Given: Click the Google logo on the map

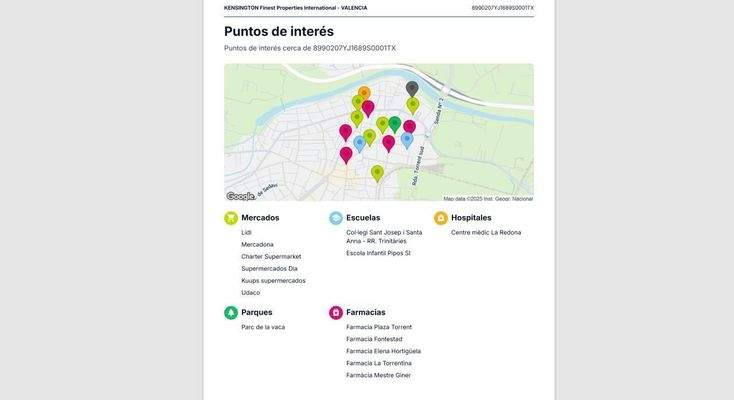Looking at the screenshot, I should pos(240,196).
